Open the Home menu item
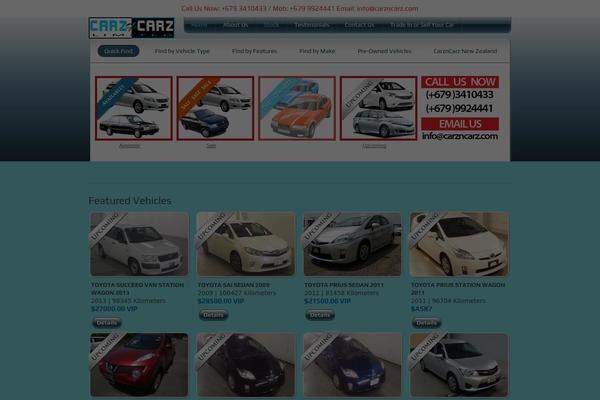The image size is (600, 400). point(199,25)
